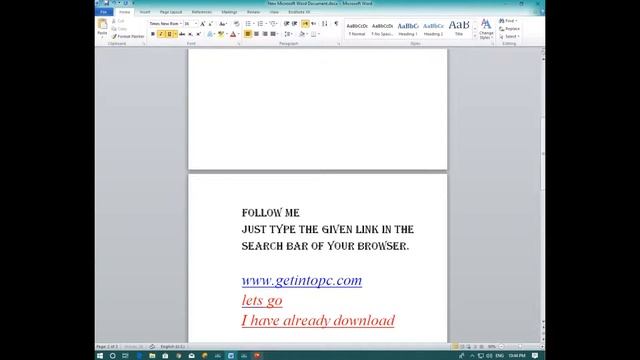
Task: Open the font name dropdown
Action: (x=180, y=24)
